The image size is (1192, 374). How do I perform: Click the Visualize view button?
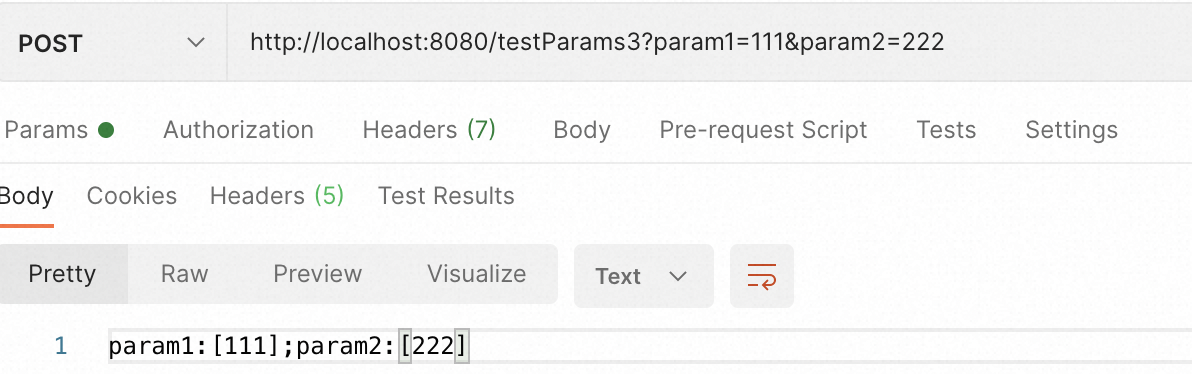coord(476,274)
